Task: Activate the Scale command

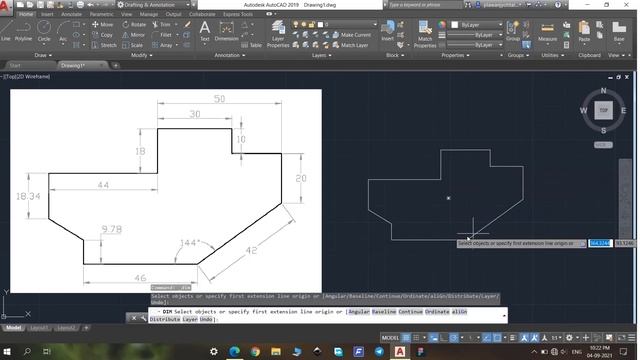Action: point(133,45)
